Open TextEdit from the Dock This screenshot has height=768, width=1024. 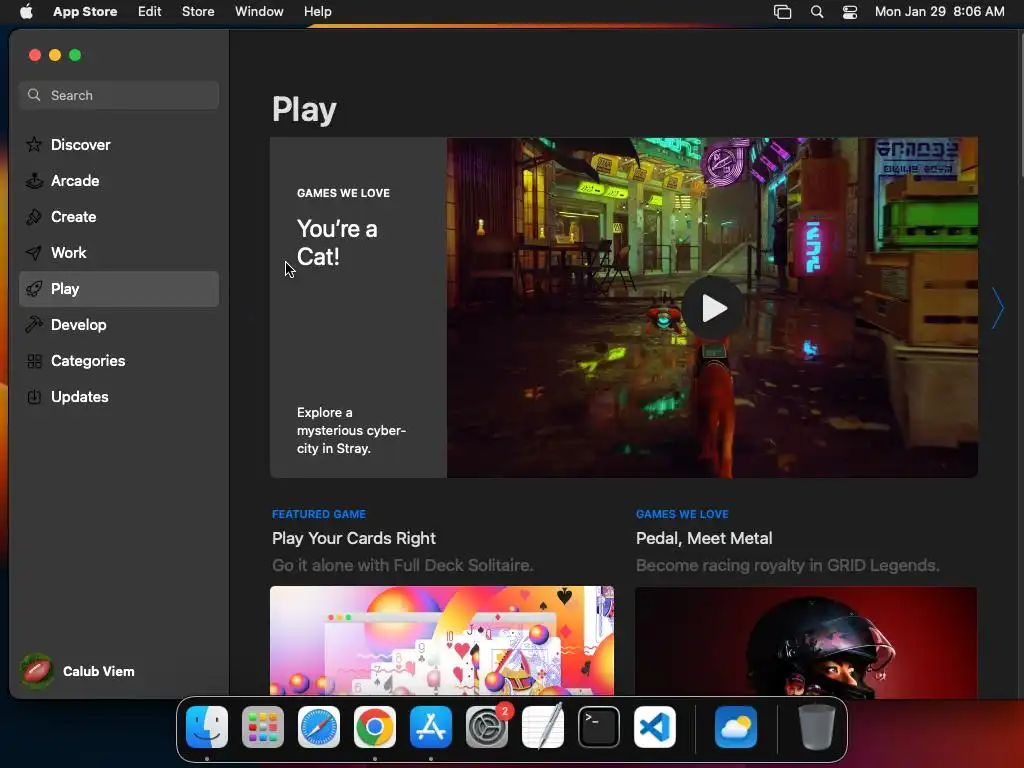pyautogui.click(x=543, y=727)
